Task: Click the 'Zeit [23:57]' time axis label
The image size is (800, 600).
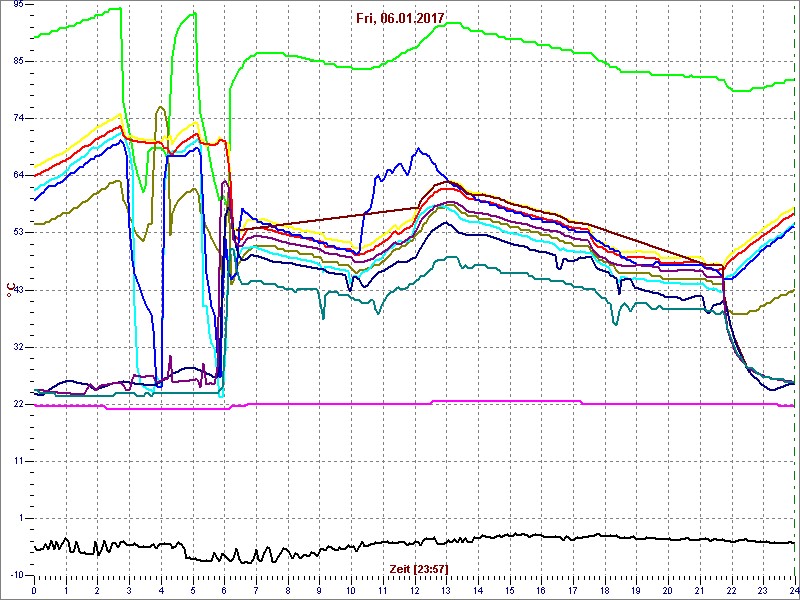Action: 419,569
